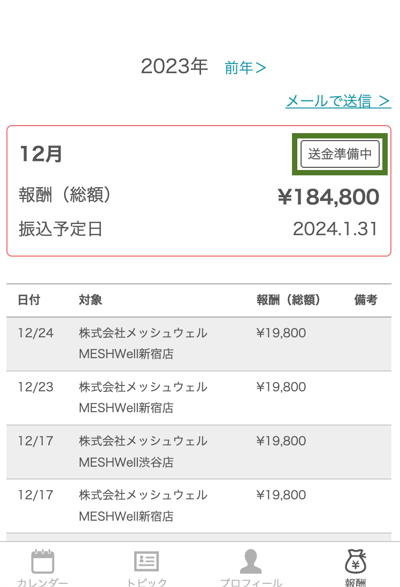The height and width of the screenshot is (587, 400).
Task: Select the 12月 summary card
Action: (199, 191)
